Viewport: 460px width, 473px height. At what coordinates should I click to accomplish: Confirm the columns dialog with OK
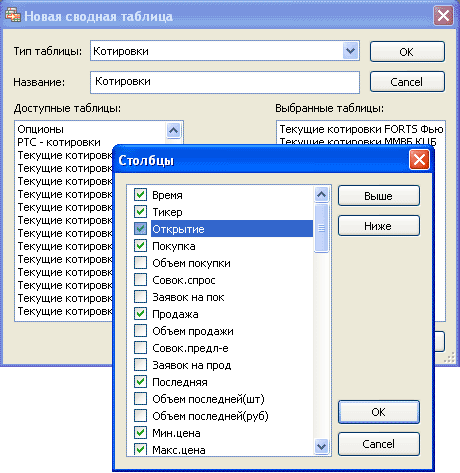tap(379, 412)
